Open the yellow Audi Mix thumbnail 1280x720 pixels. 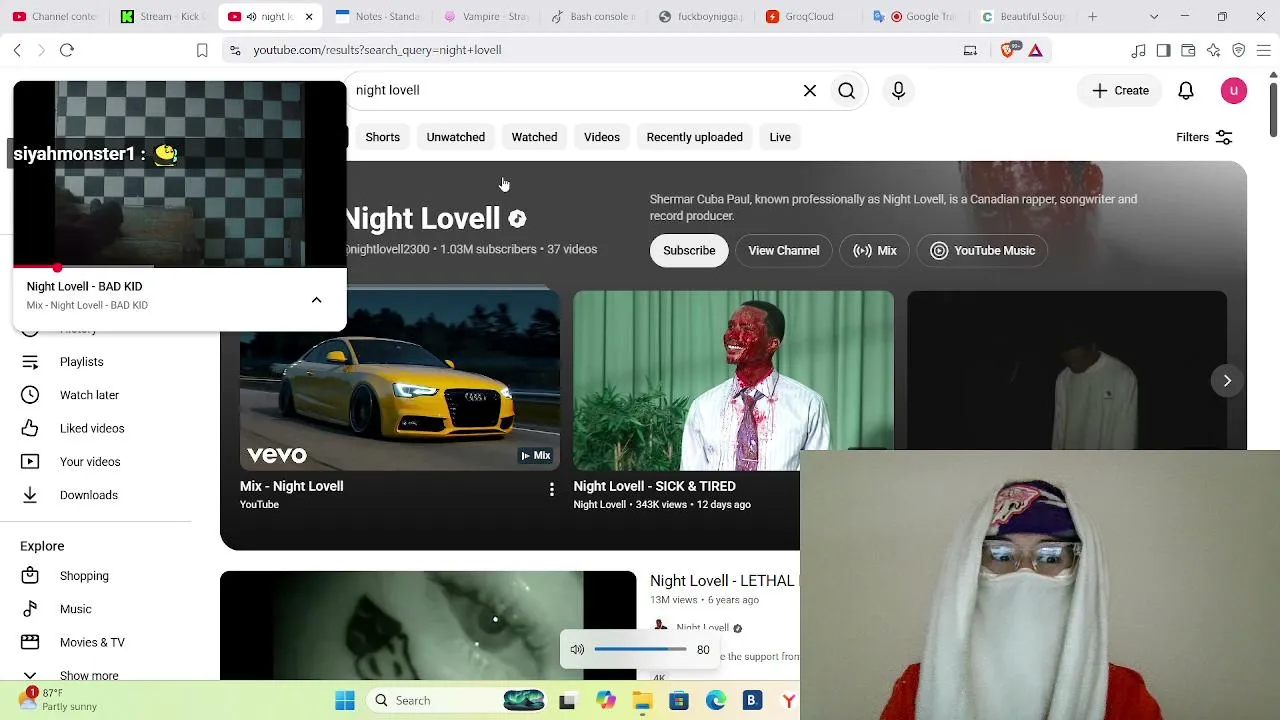(400, 380)
